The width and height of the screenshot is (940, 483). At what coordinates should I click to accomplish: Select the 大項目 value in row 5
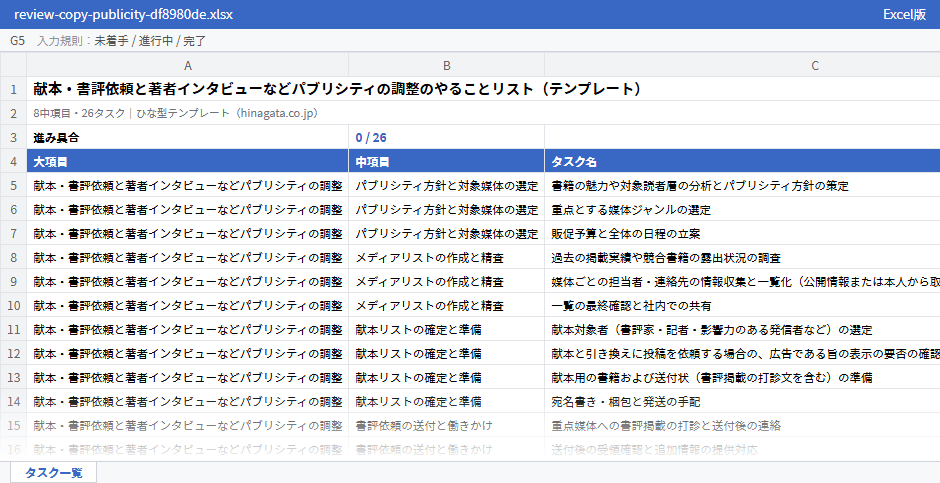tap(188, 185)
